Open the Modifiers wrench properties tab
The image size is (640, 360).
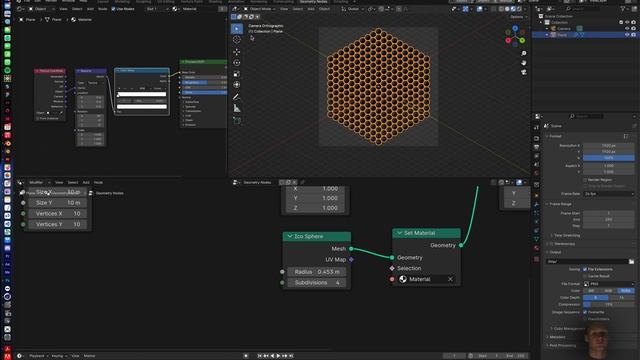tap(537, 204)
